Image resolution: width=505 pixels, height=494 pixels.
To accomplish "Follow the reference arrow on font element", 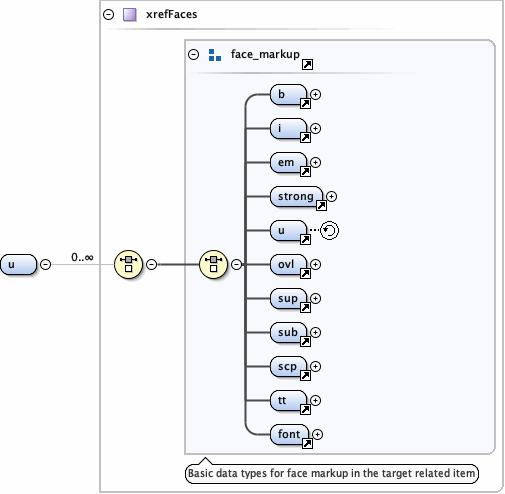I will 307,443.
